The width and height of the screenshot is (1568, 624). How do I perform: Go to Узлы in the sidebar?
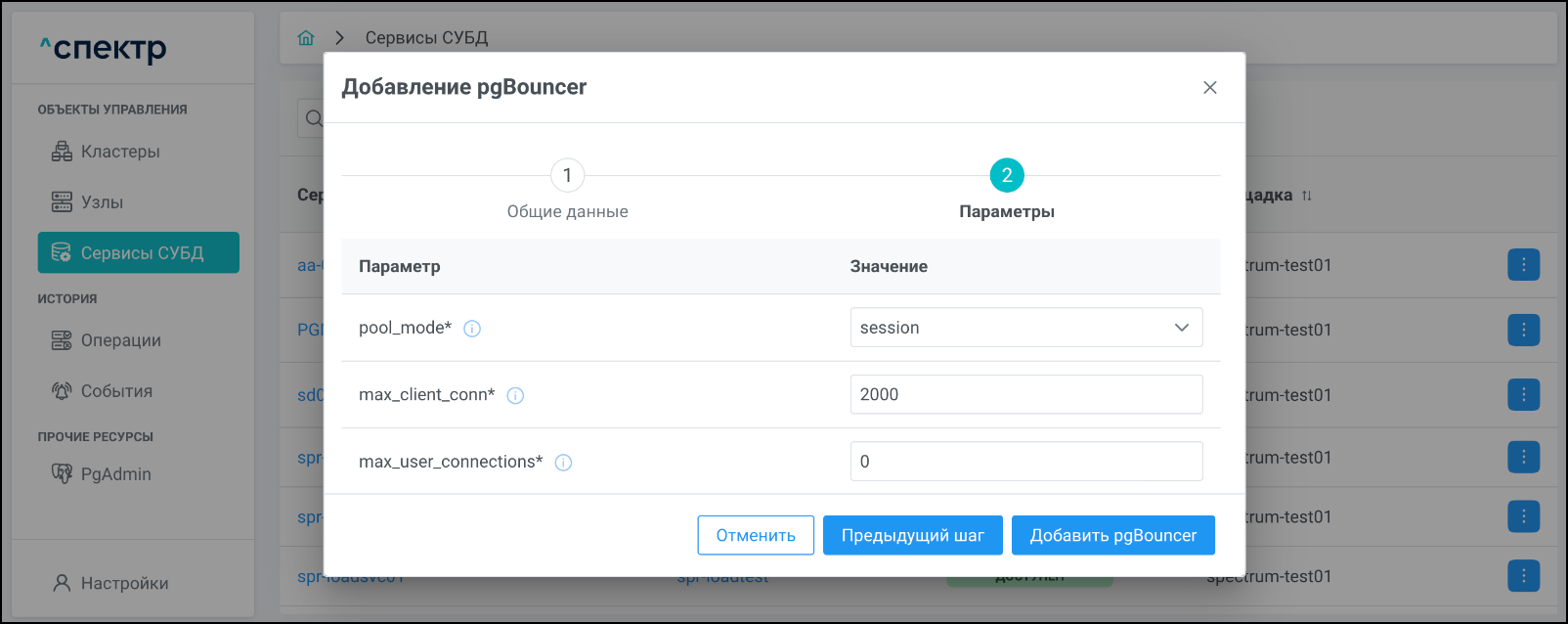102,202
